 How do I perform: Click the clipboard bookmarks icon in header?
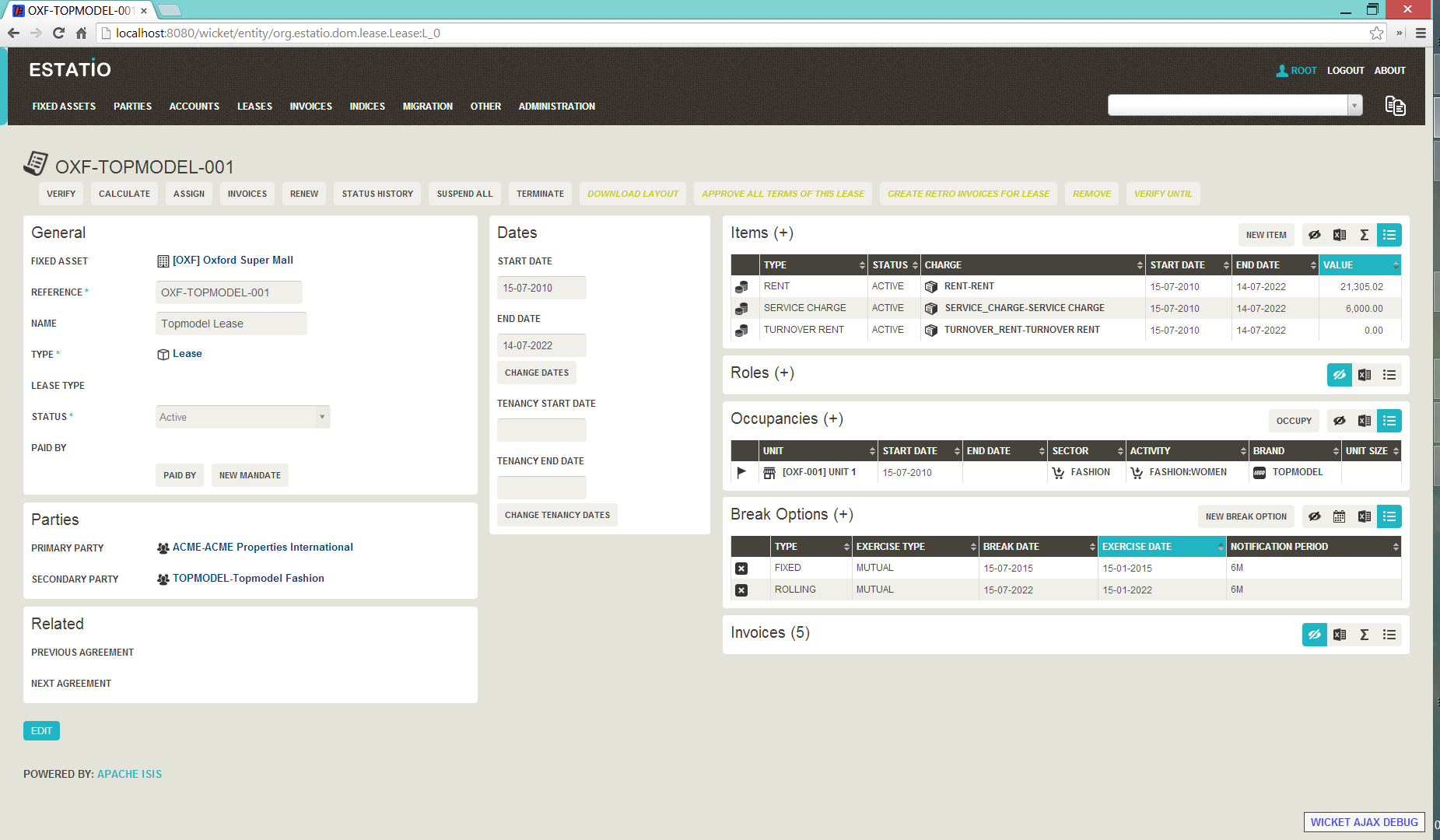[x=1395, y=106]
